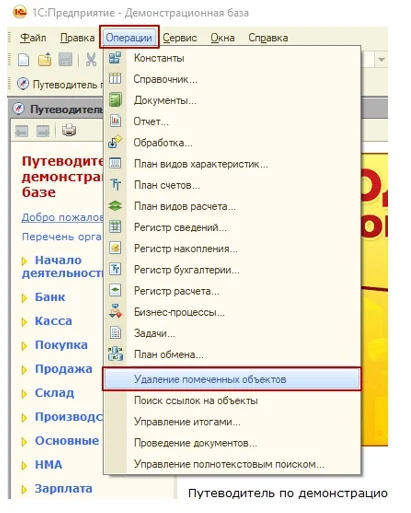Open the Зарплата section link
This screenshot has width=411, height=513.
point(64,488)
